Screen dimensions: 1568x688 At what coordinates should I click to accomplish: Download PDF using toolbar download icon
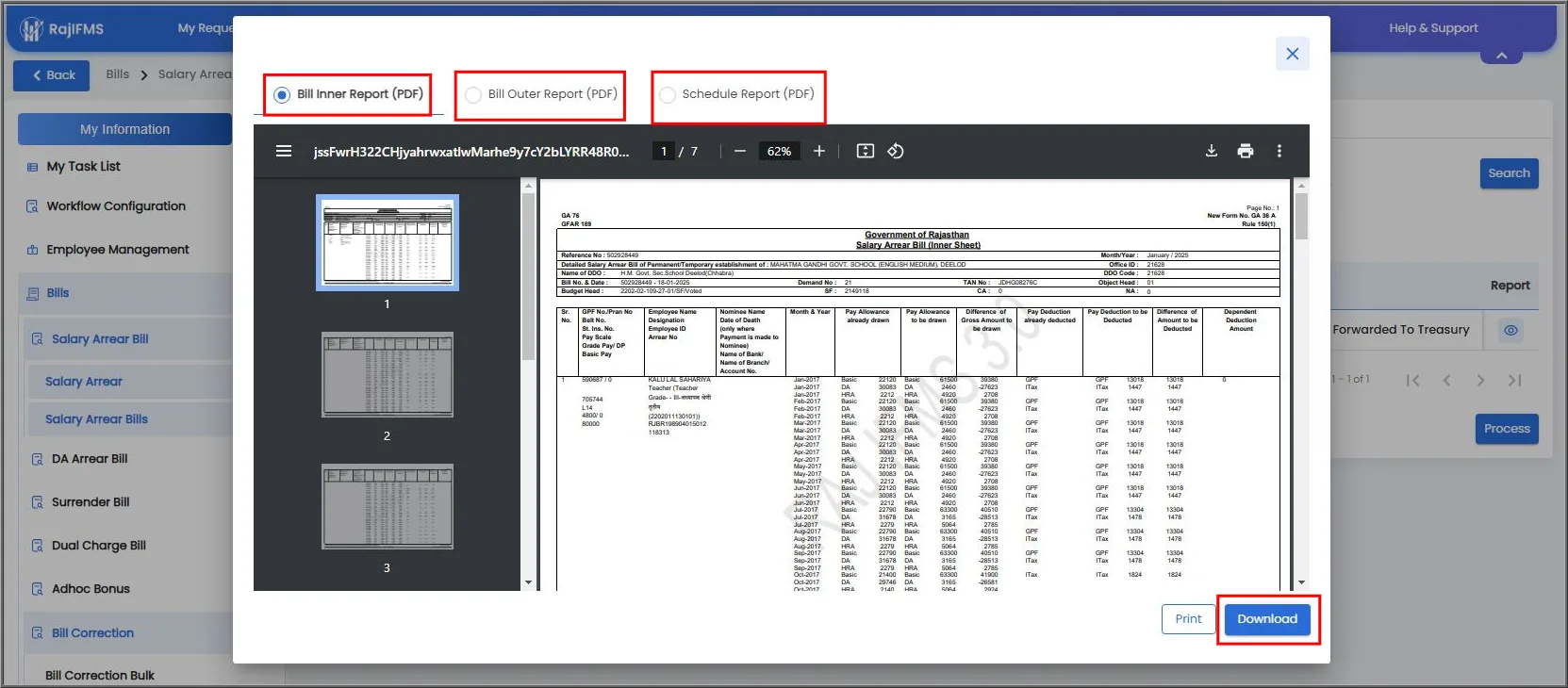[1212, 151]
